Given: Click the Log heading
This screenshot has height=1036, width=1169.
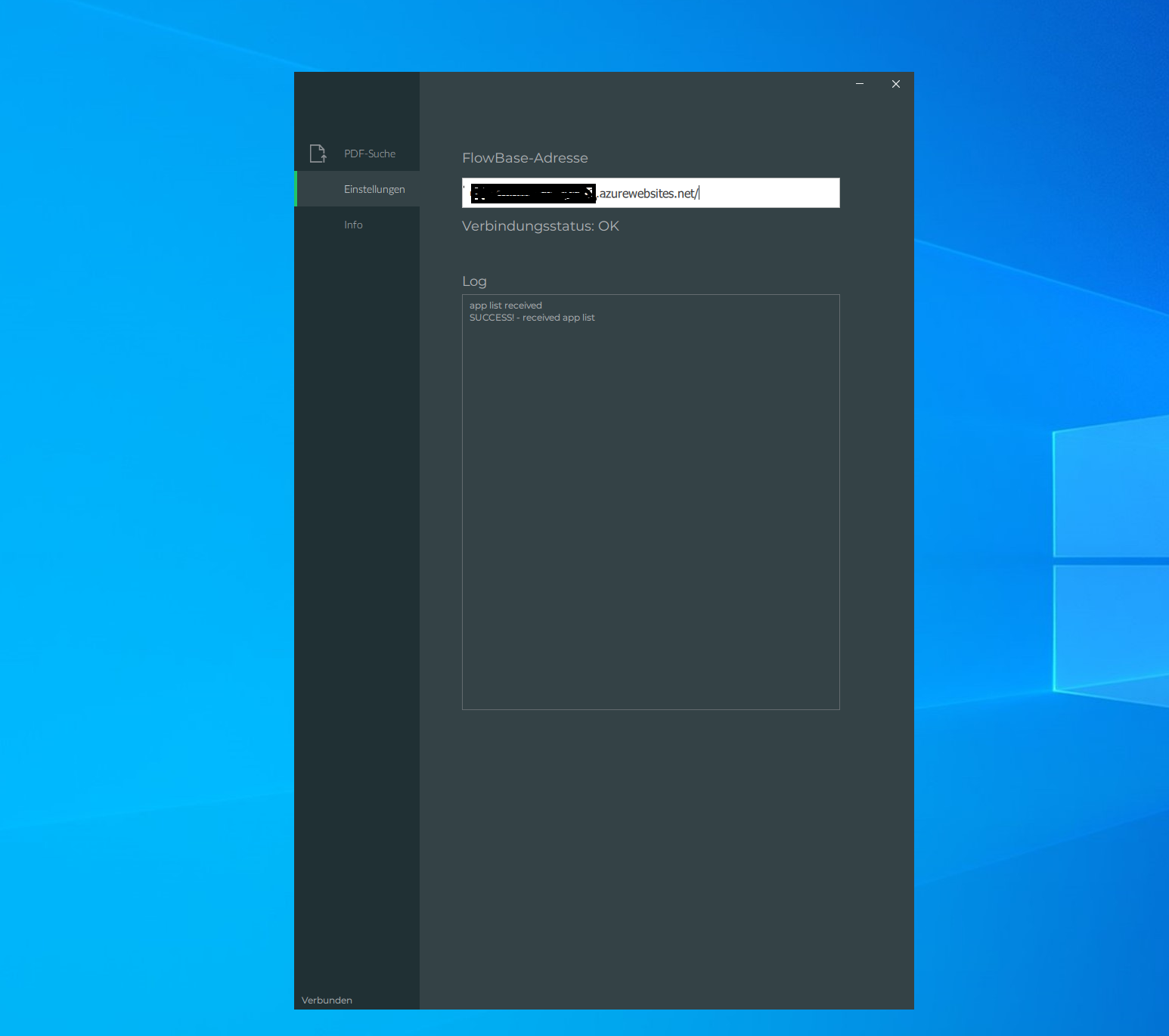Looking at the screenshot, I should (474, 281).
